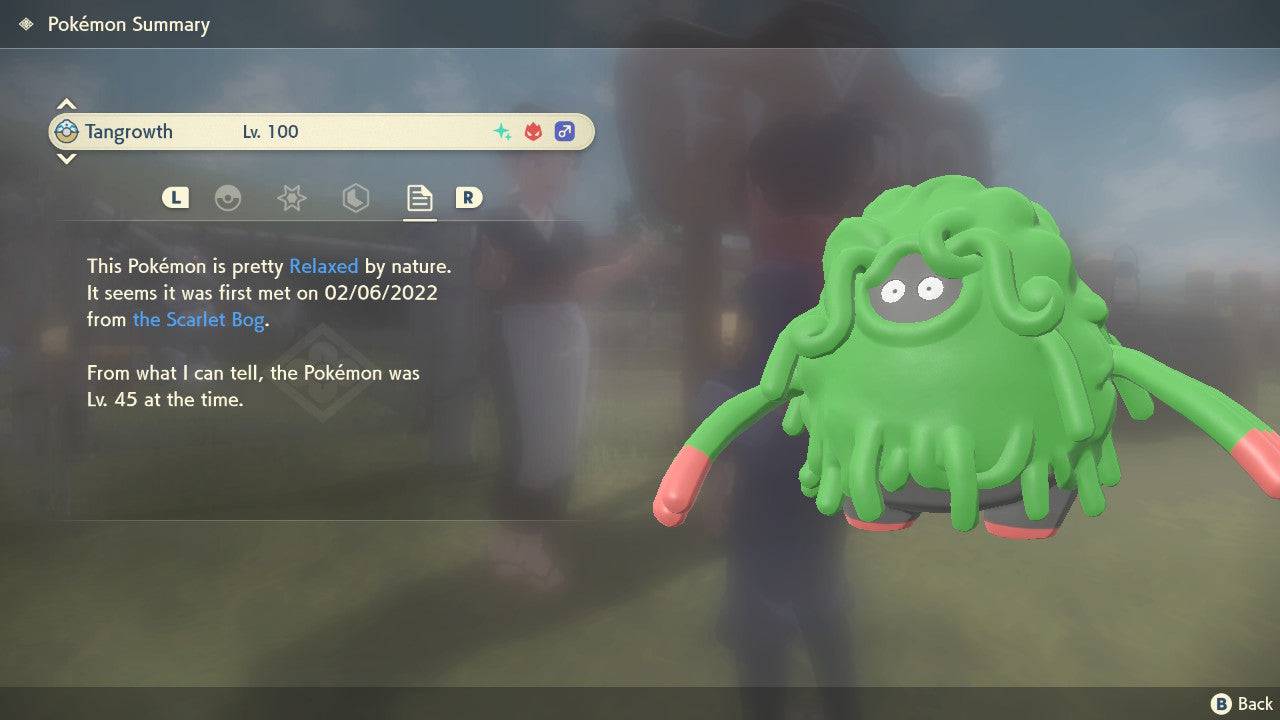Click the down arrow below Tangrowth

66,159
